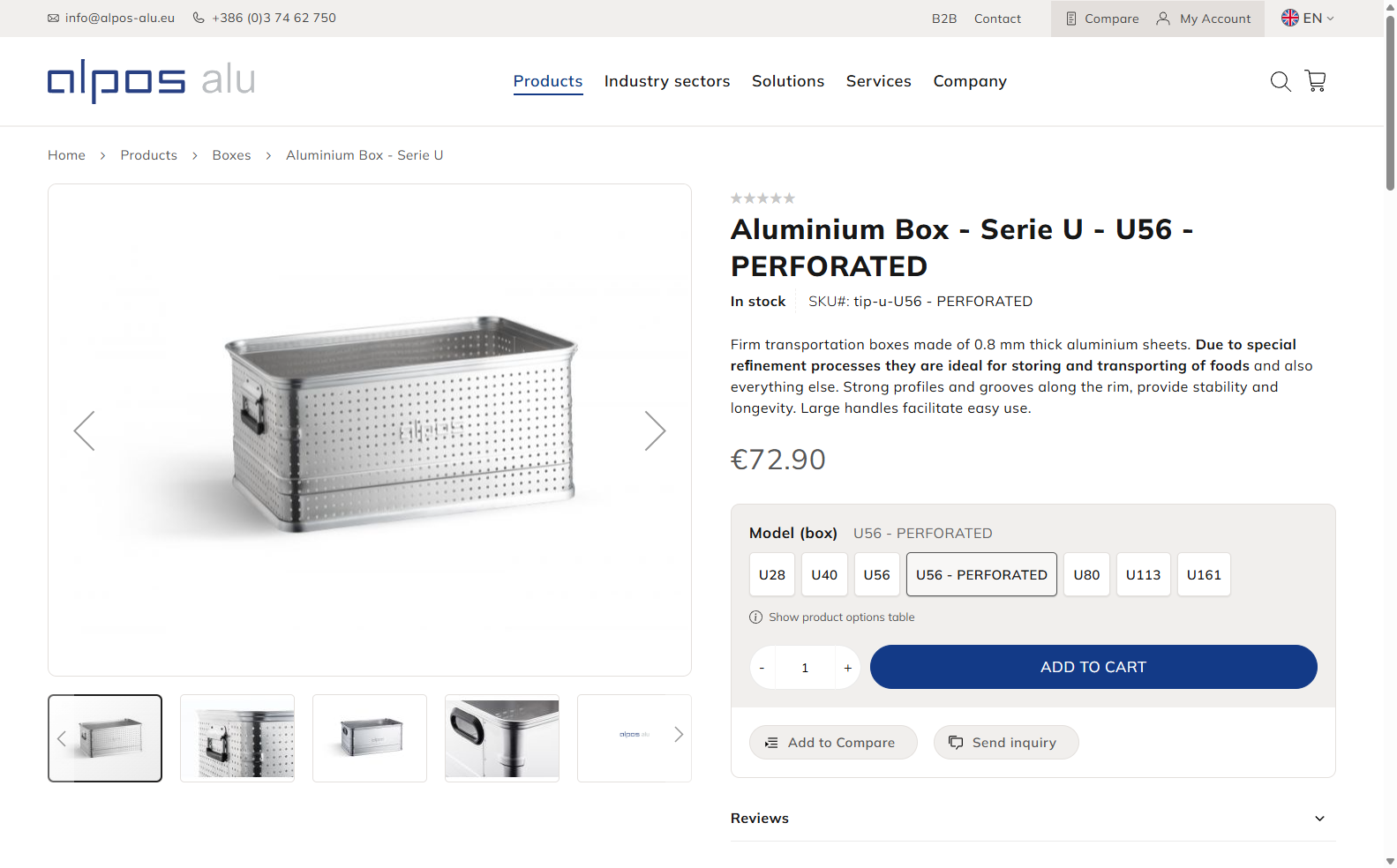1397x868 pixels.
Task: Increase quantity with the plus button
Action: [x=847, y=668]
